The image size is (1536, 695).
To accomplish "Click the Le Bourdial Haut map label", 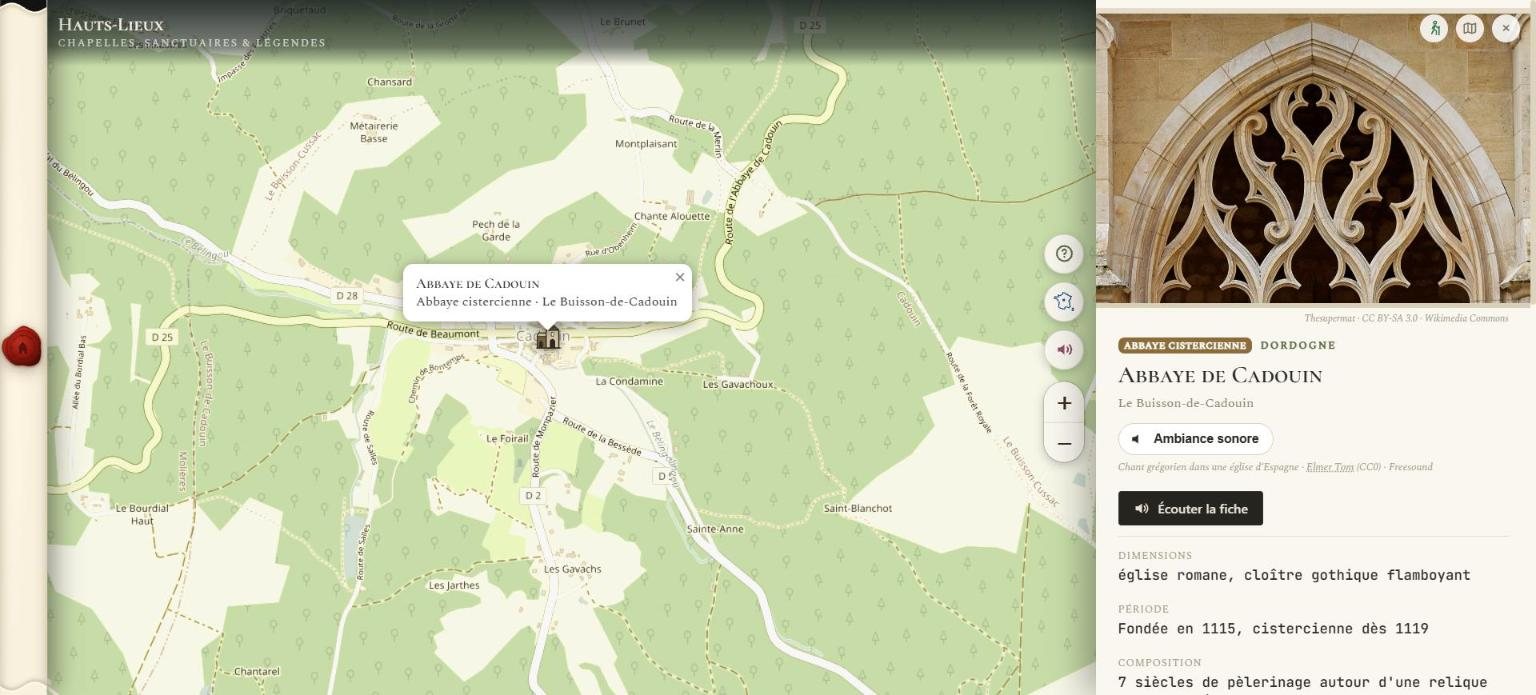I will coord(142,514).
